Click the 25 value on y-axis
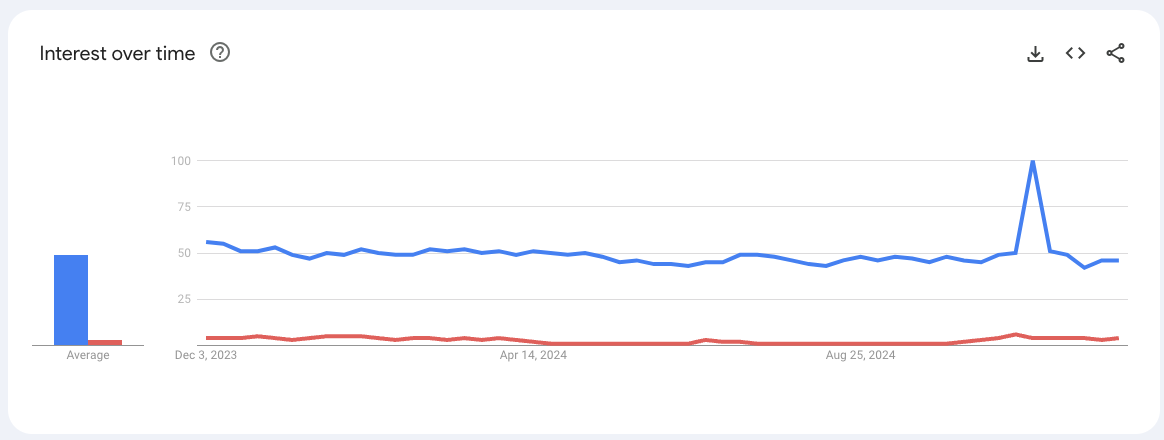The height and width of the screenshot is (440, 1164). coord(183,299)
